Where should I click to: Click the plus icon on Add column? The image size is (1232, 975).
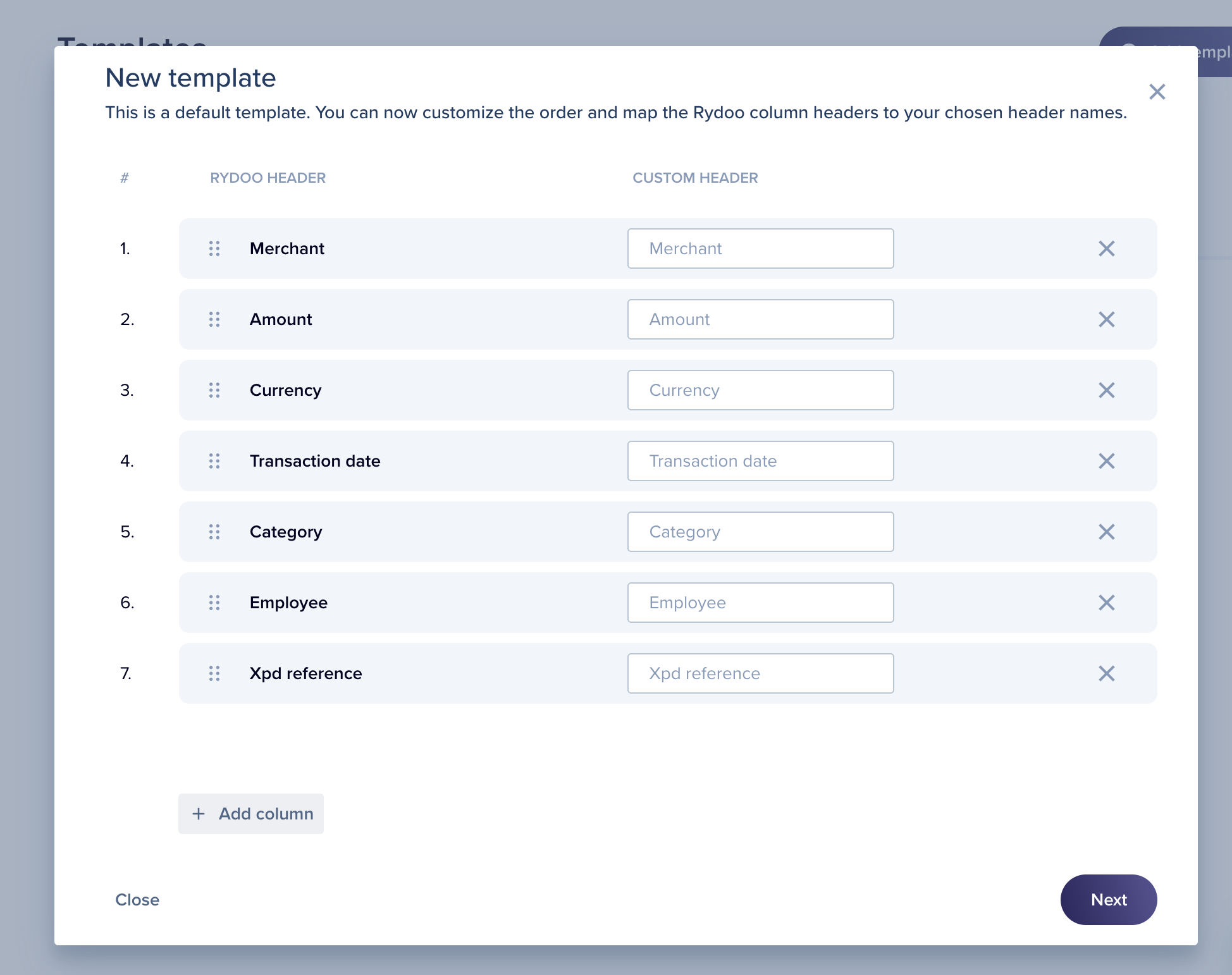point(199,814)
